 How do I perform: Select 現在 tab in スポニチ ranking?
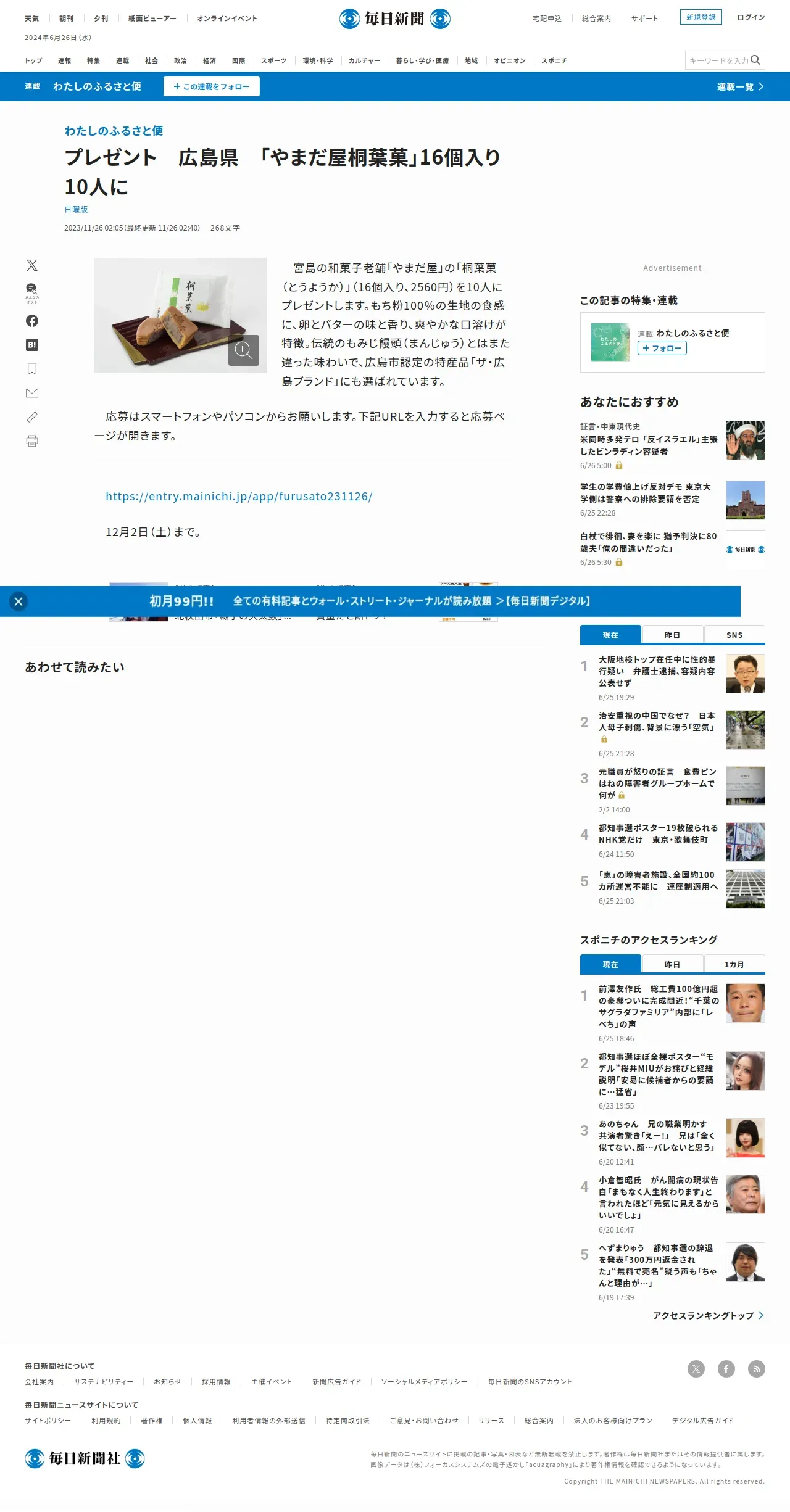610,964
